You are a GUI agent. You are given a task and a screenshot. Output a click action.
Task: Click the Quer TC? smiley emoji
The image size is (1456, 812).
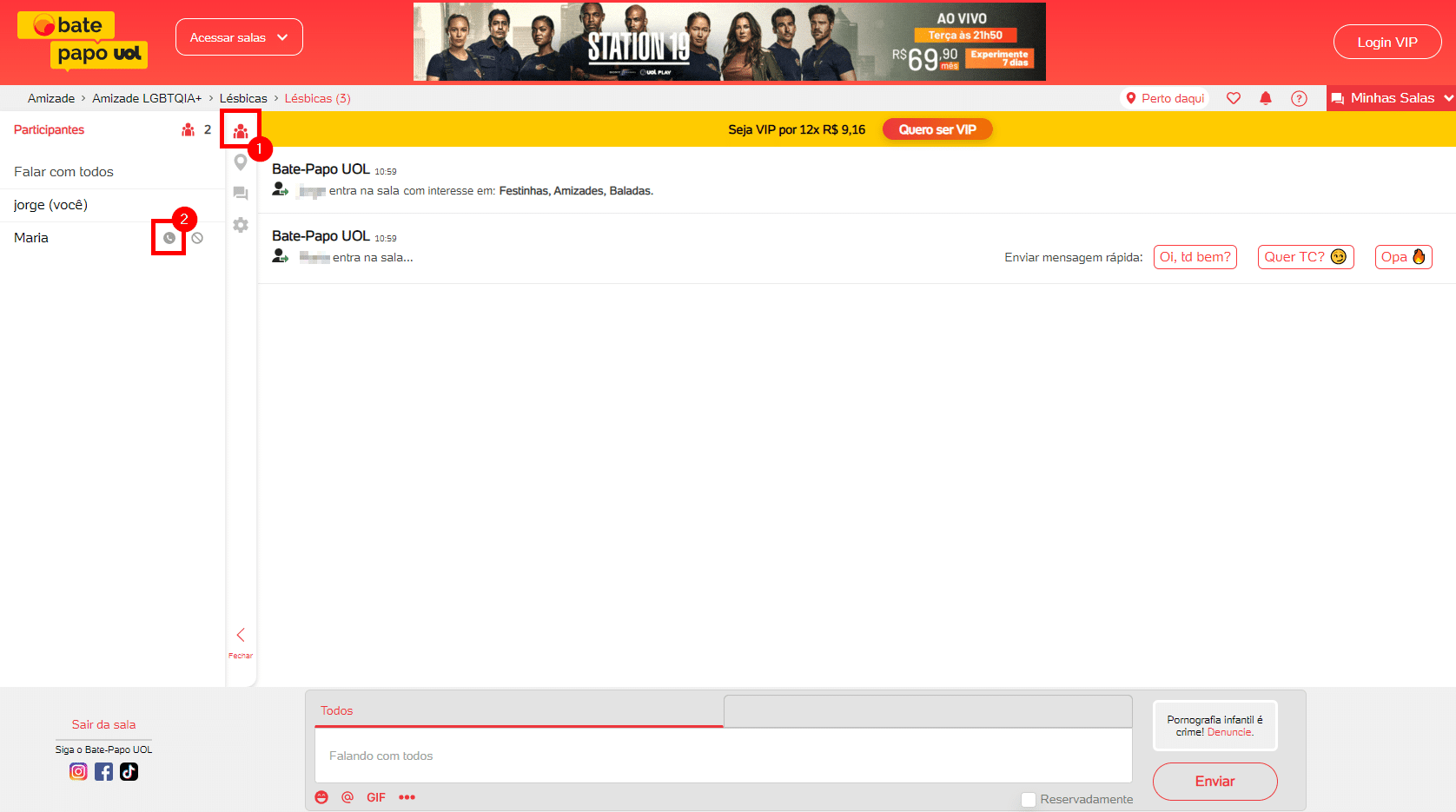point(1339,256)
